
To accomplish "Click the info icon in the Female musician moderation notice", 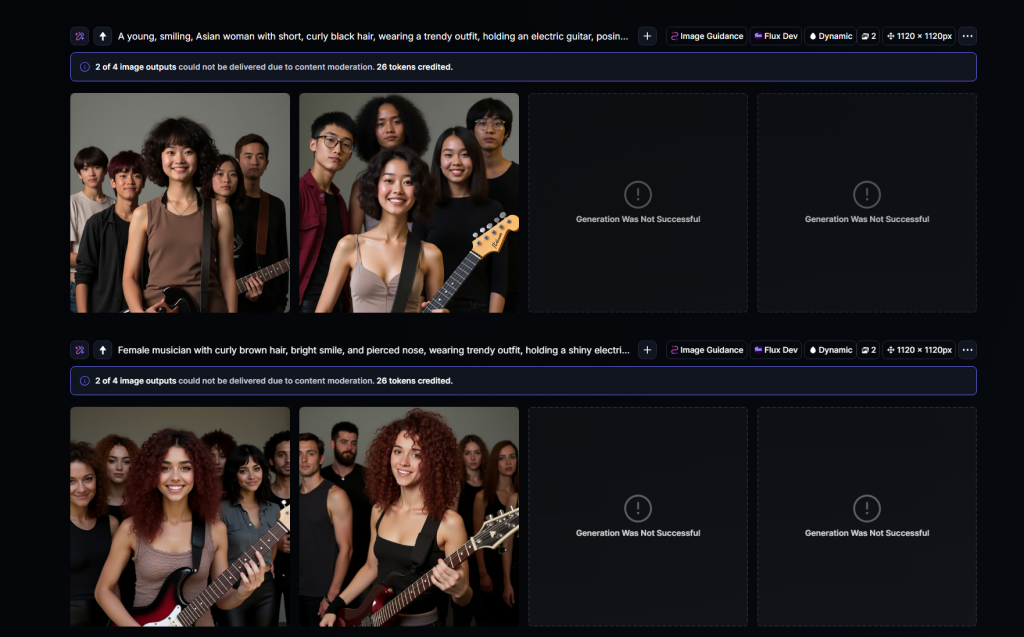I will (x=85, y=381).
